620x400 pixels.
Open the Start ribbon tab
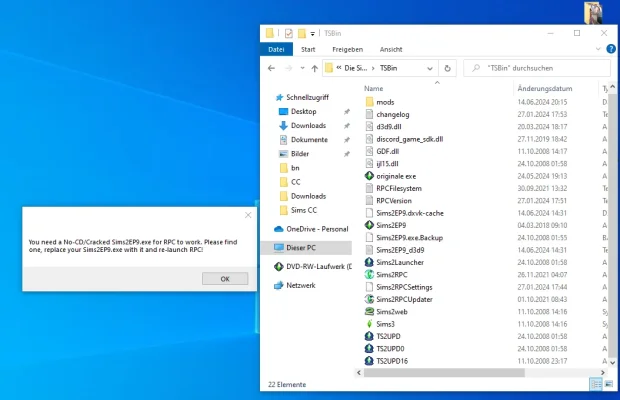click(308, 49)
